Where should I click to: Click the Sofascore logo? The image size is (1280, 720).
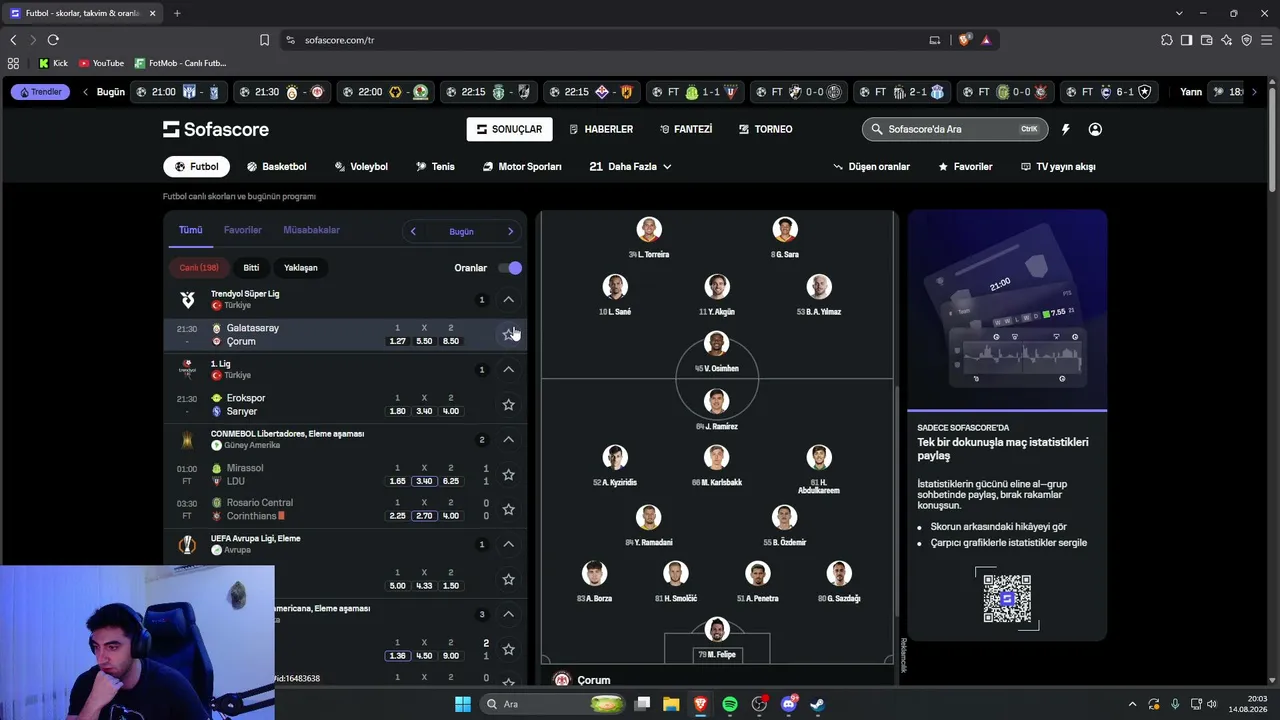(x=216, y=129)
